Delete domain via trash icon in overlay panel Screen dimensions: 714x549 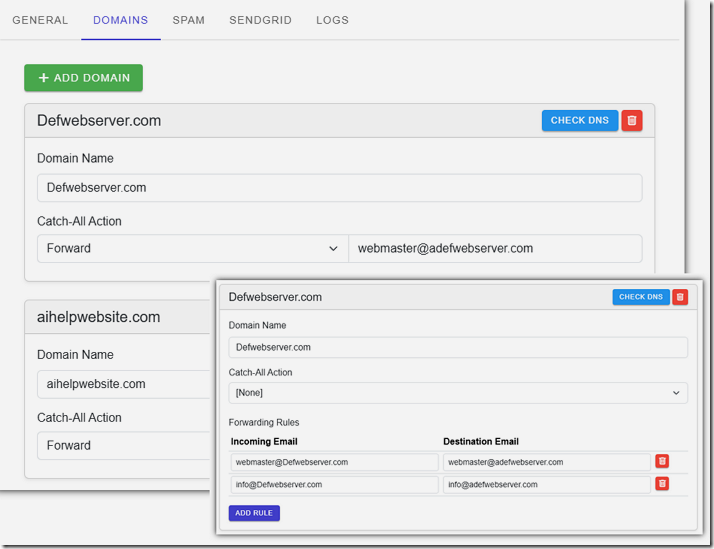pos(680,297)
